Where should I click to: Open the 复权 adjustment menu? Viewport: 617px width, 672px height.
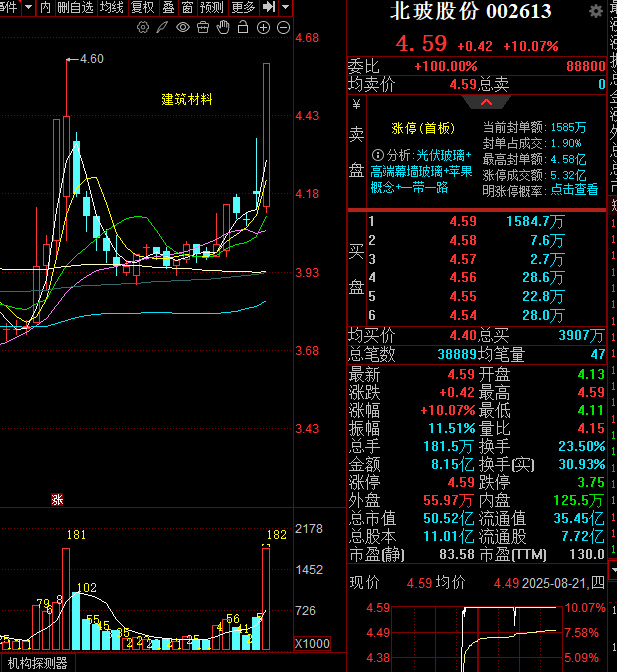(x=142, y=7)
